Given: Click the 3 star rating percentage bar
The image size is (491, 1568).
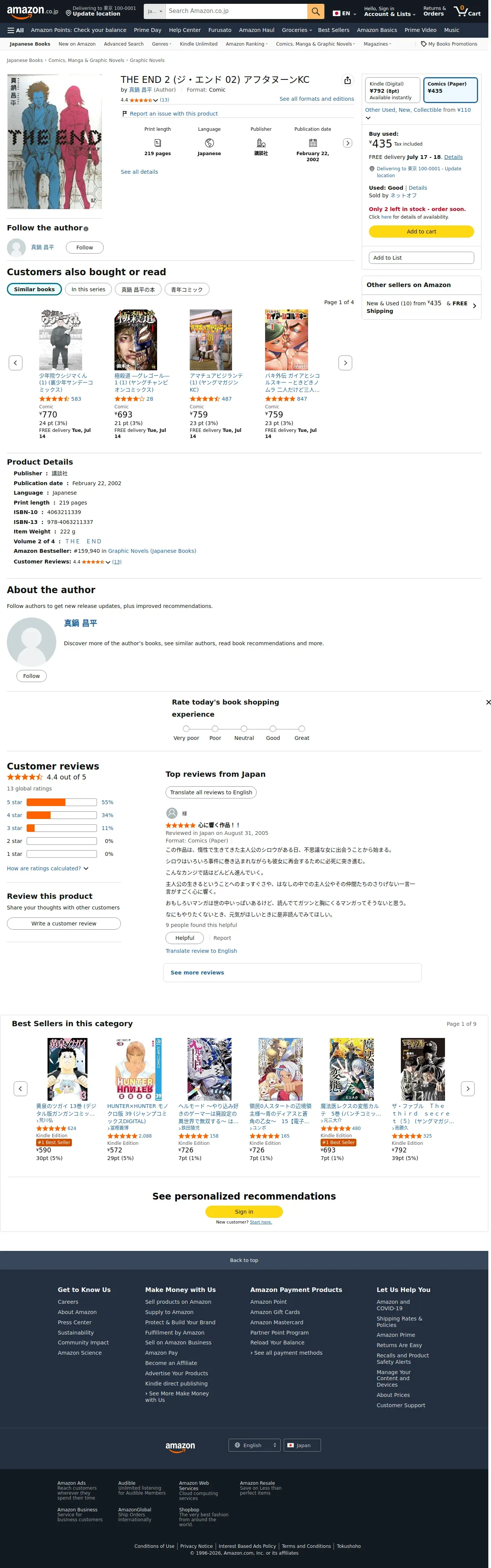Looking at the screenshot, I should 62,828.
